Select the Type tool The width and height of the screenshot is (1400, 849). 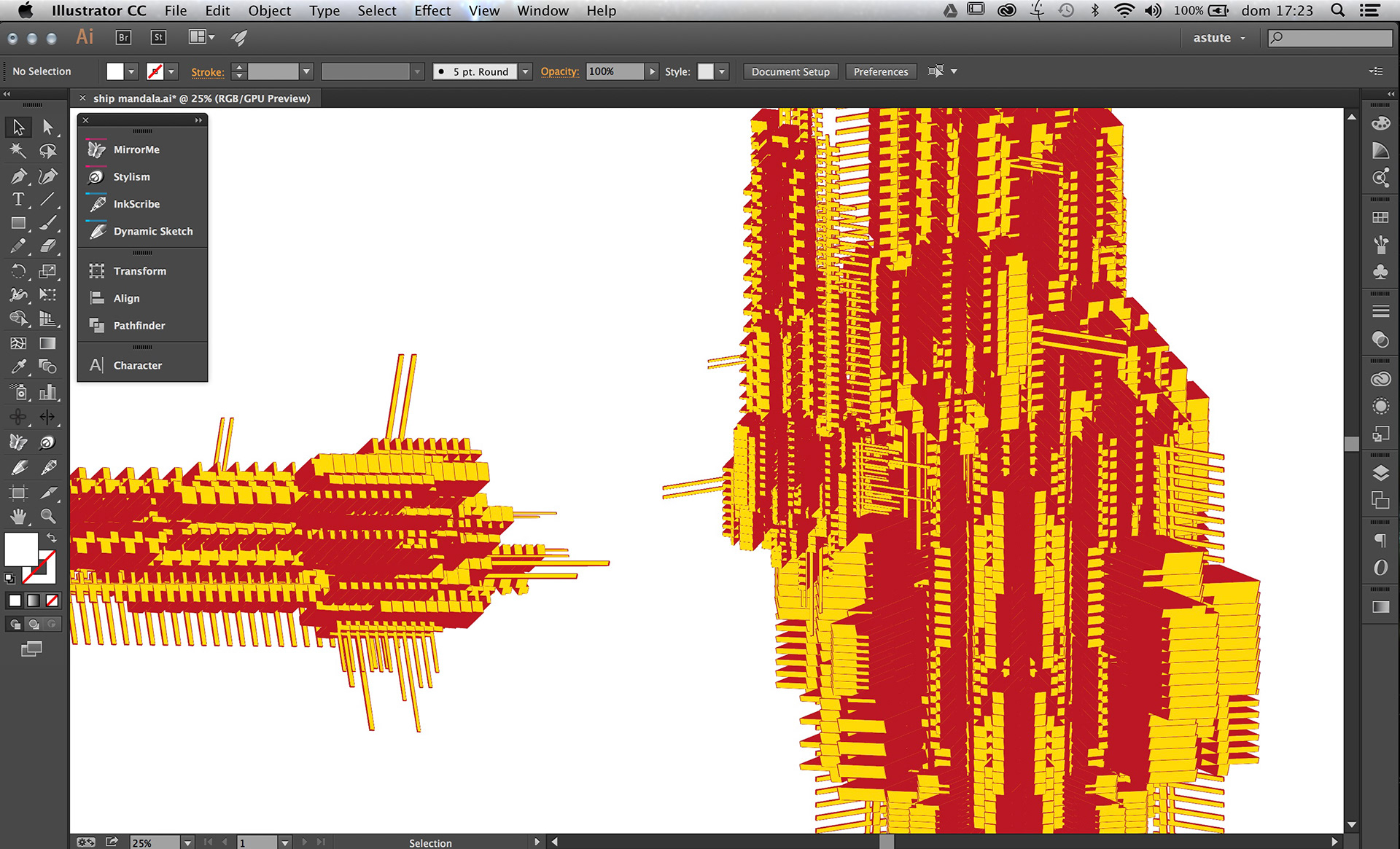pos(18,199)
